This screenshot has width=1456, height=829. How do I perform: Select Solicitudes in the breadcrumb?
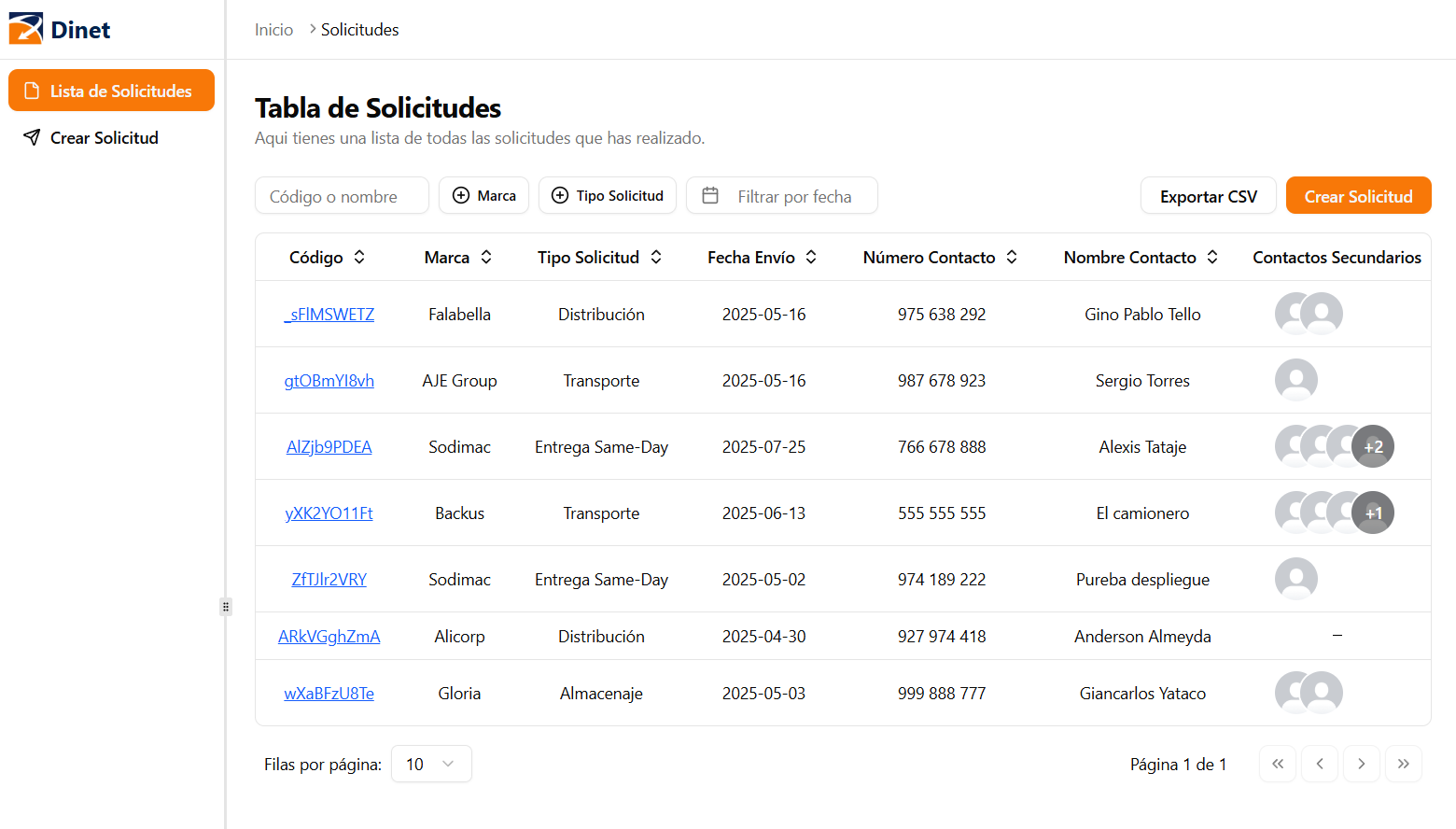point(359,29)
